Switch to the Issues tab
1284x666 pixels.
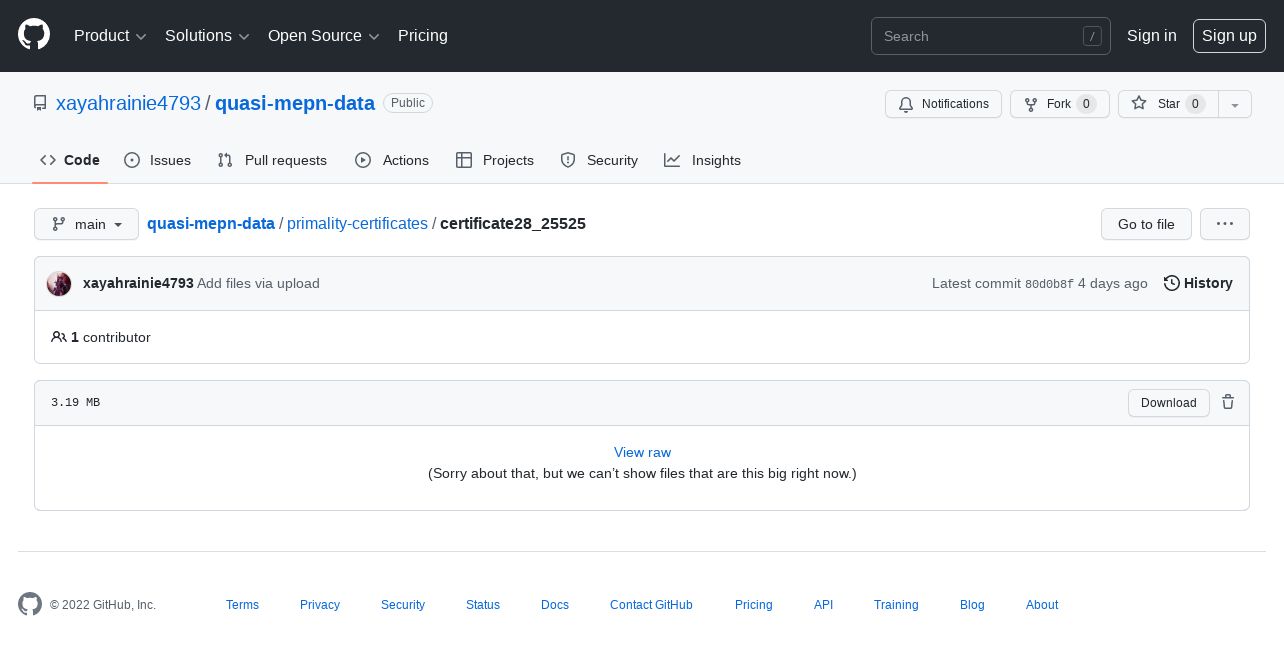pyautogui.click(x=158, y=160)
